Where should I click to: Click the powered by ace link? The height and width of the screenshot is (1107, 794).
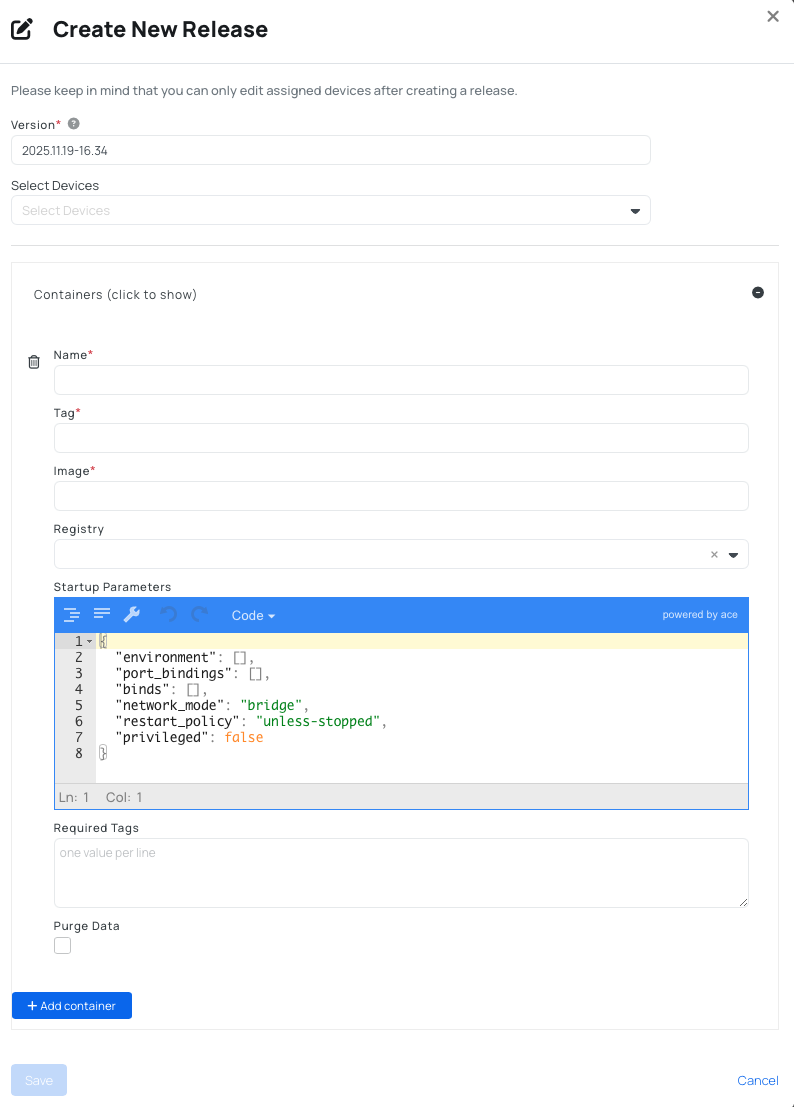[x=700, y=614]
